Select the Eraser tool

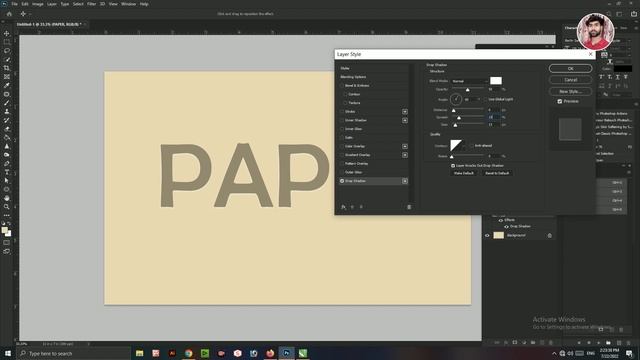pos(7,129)
